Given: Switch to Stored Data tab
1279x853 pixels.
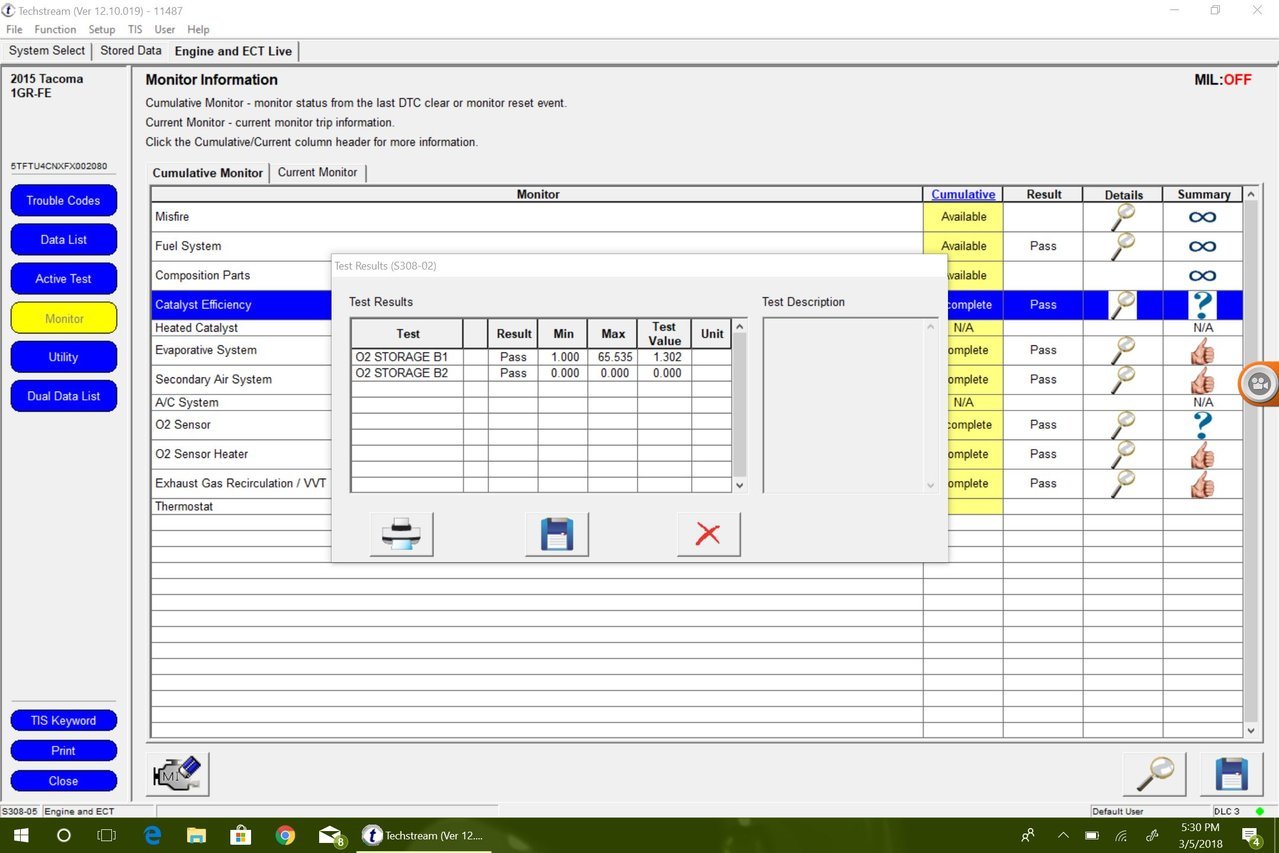Looking at the screenshot, I should coord(131,51).
